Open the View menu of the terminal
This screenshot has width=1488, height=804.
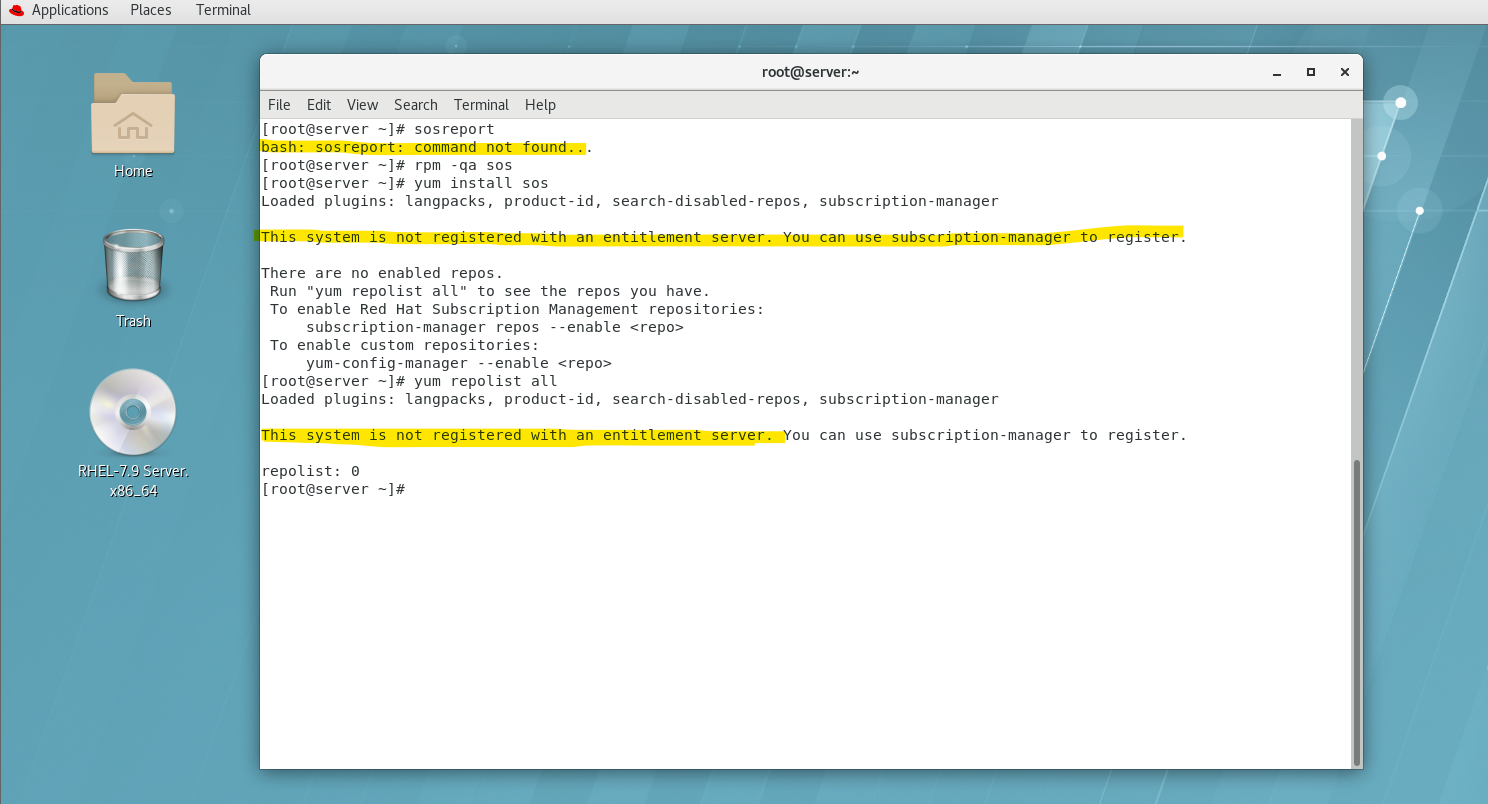pos(362,104)
